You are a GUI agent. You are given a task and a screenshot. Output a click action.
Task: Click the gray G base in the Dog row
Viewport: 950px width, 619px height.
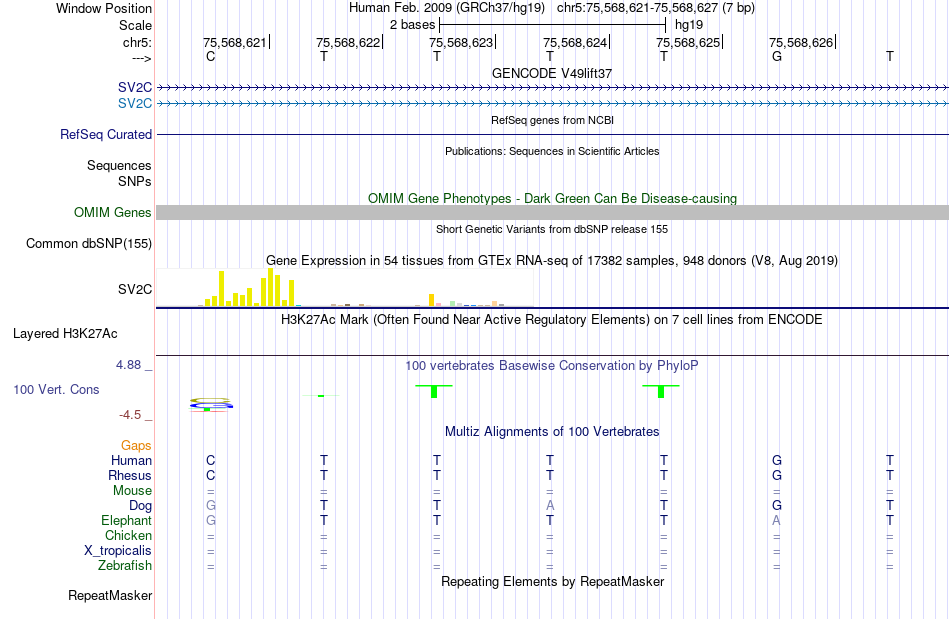coord(210,505)
